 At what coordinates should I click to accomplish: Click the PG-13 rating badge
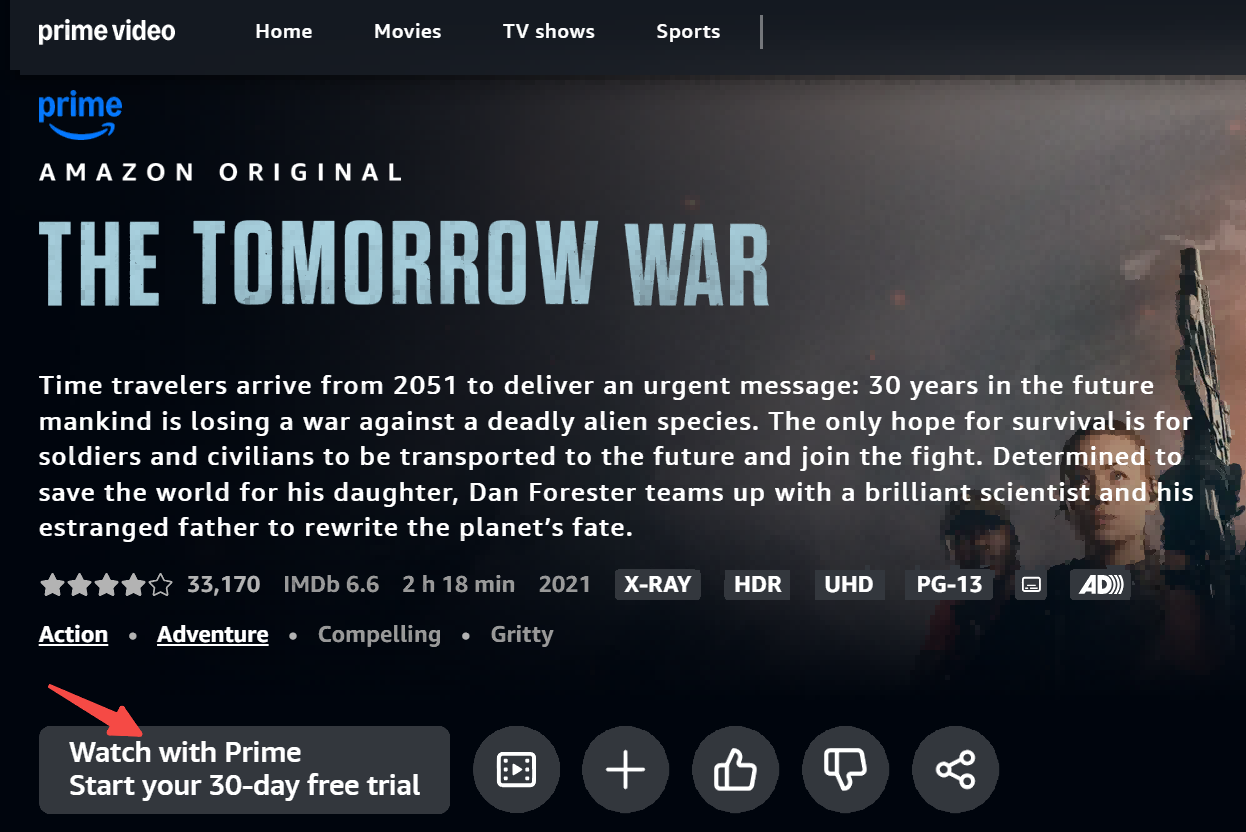tap(949, 584)
